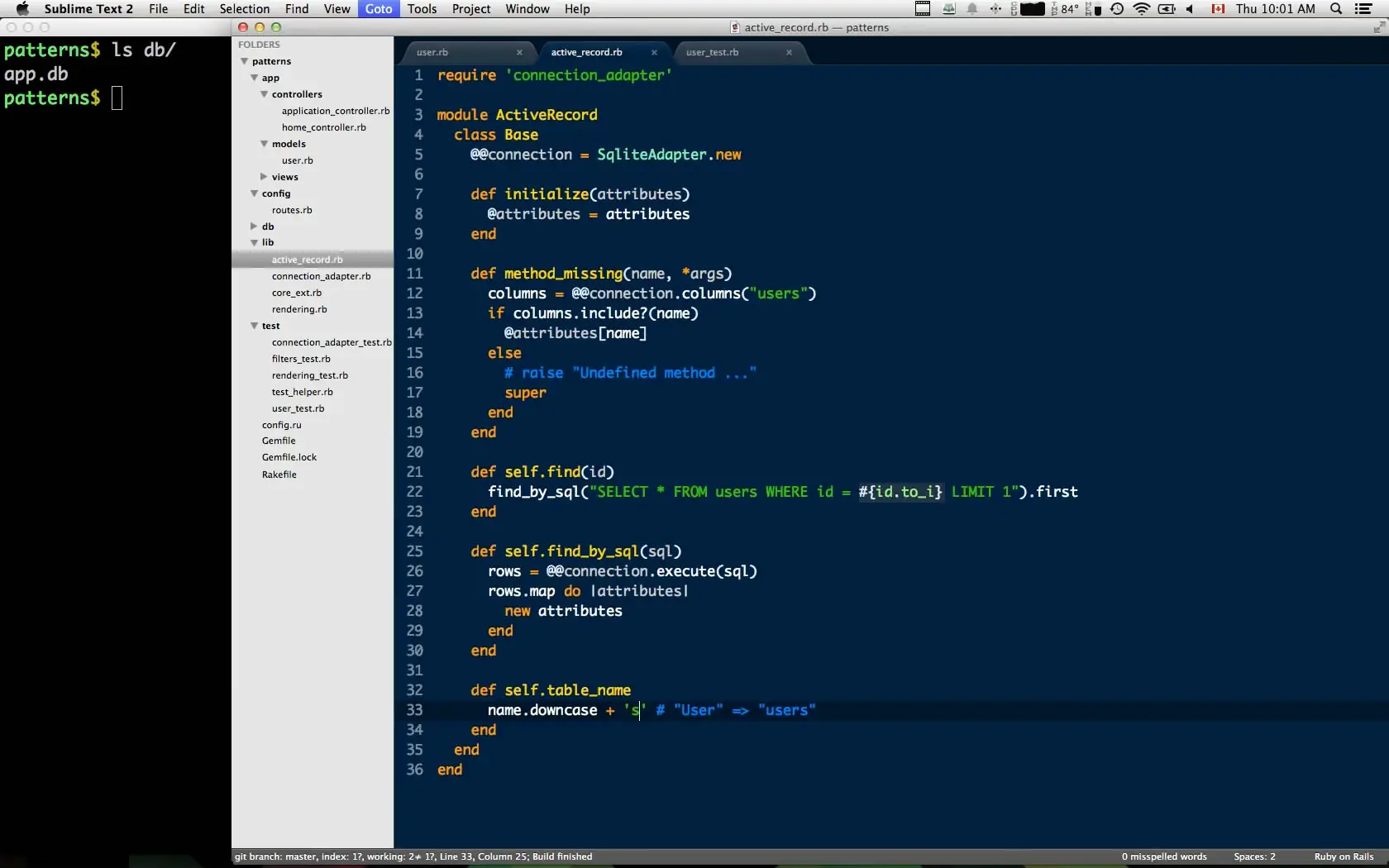Screen dimensions: 1389x868
Task: Open user_test.rb in the sidebar
Action: coord(298,408)
